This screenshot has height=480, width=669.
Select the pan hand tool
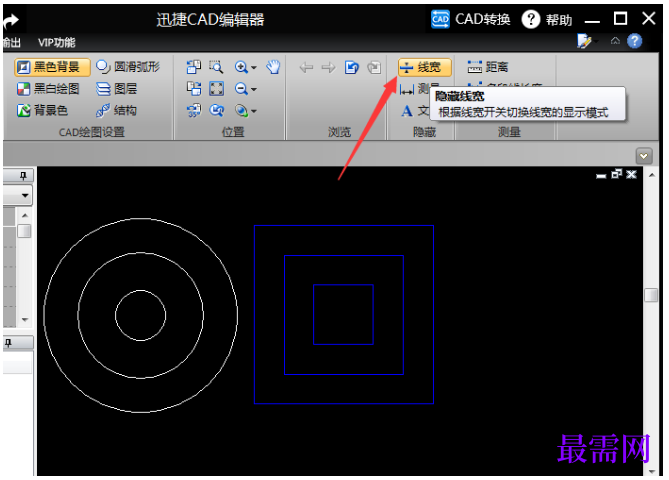point(273,67)
